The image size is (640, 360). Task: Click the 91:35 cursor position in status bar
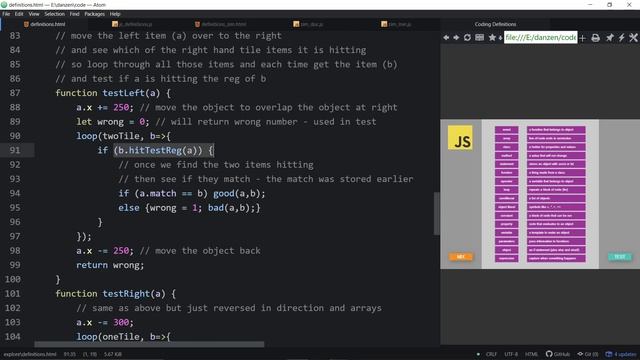click(70, 354)
